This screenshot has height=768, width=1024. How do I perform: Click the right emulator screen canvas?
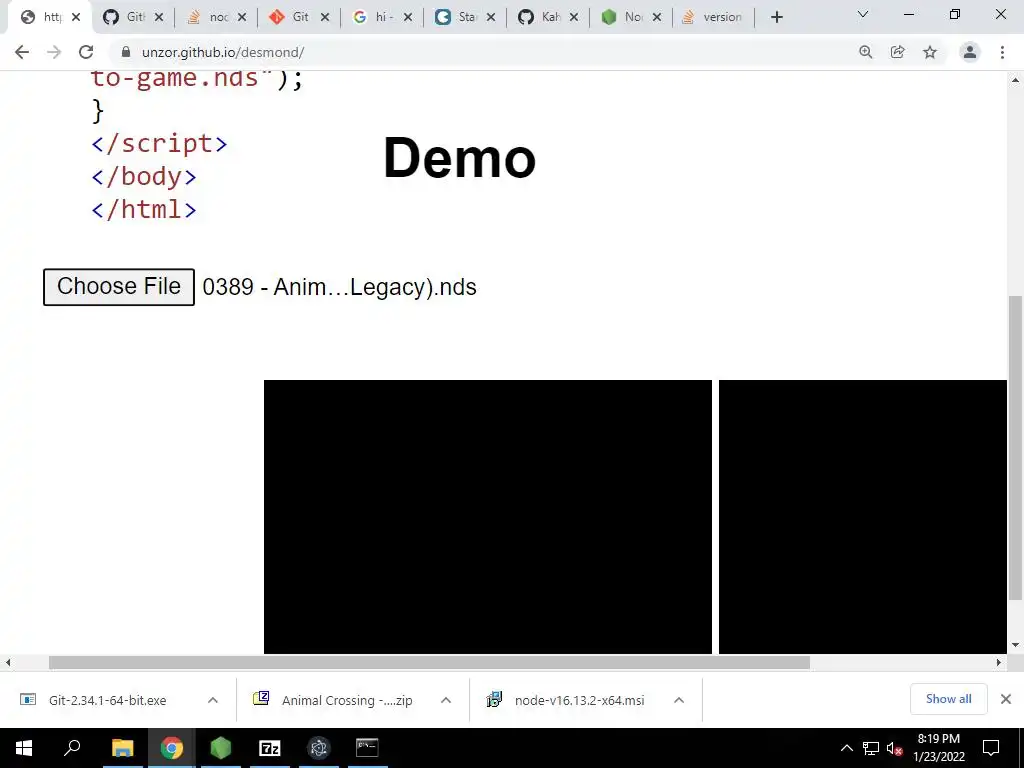pyautogui.click(x=863, y=517)
